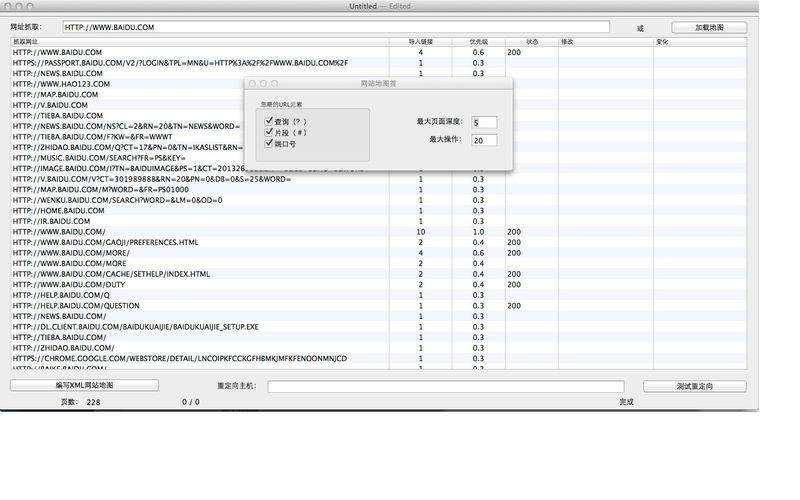This screenshot has width=800, height=500.
Task: Select the HTTP://HOME.BAIDU.COM row
Action: (379, 211)
